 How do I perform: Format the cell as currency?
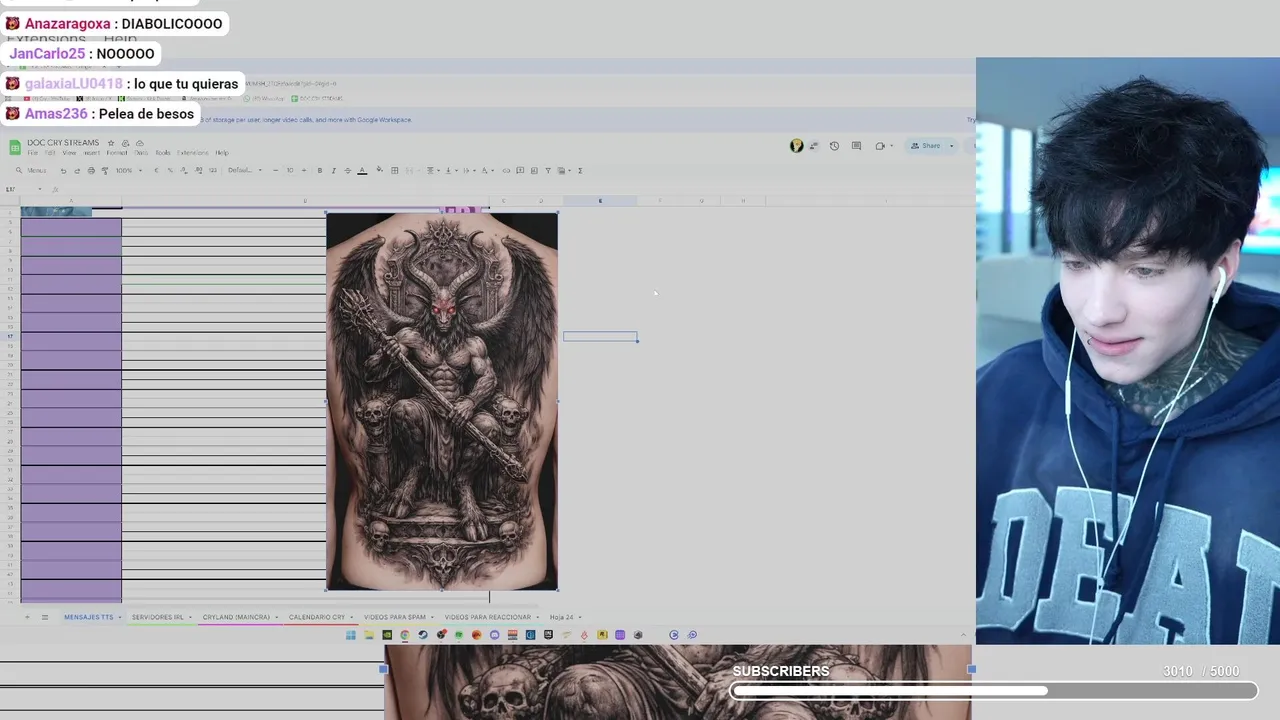click(x=156, y=170)
